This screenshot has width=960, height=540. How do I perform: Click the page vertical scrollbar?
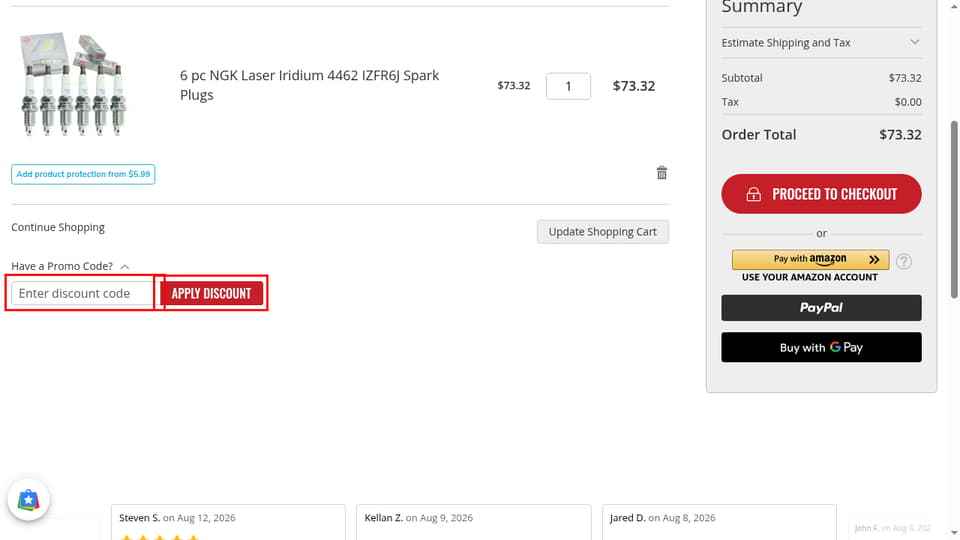coord(953,209)
